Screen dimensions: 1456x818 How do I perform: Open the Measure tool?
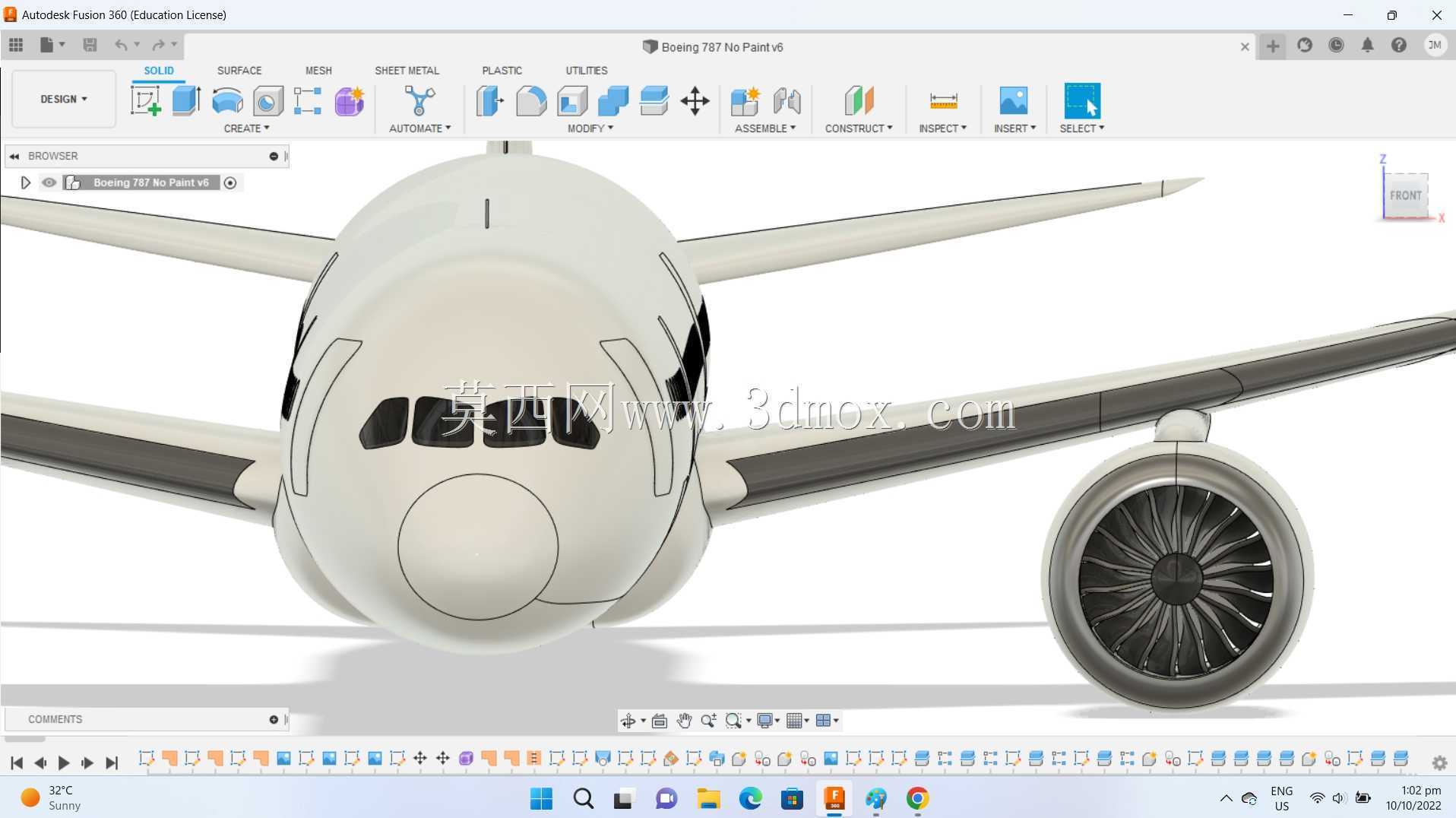[943, 100]
